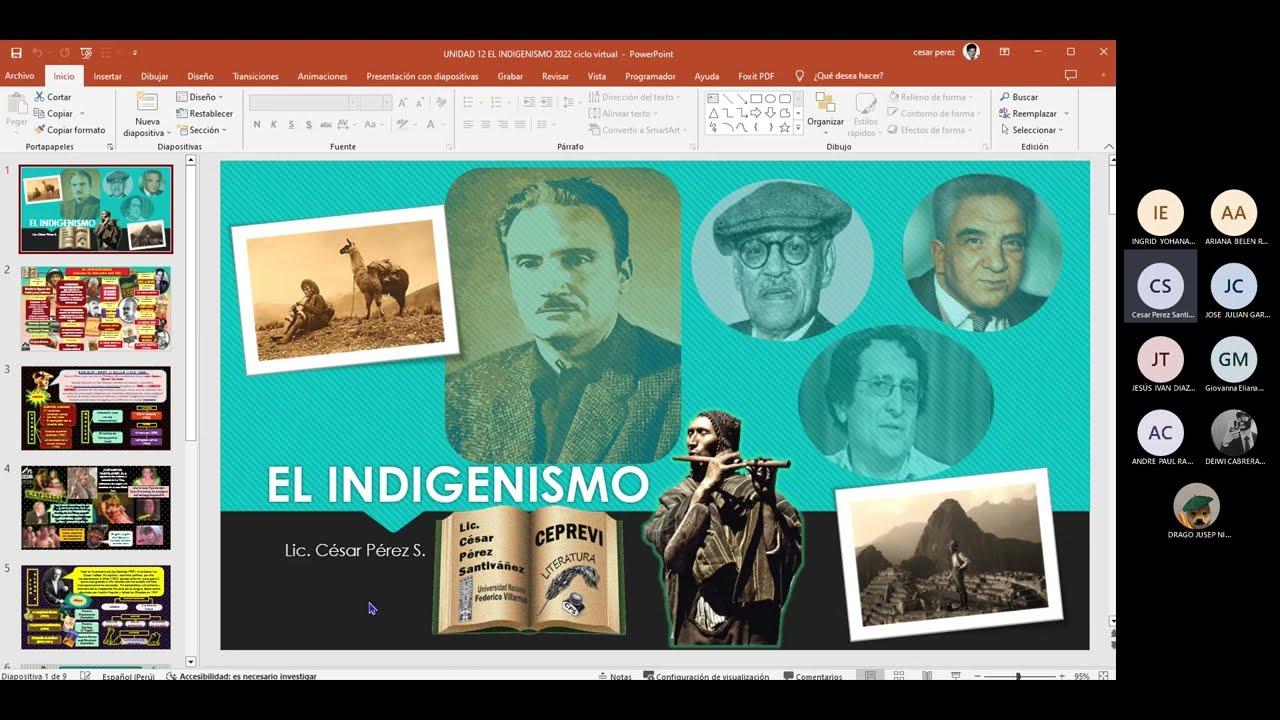The image size is (1280, 720).
Task: Center text in Párrafo group
Action: [485, 125]
